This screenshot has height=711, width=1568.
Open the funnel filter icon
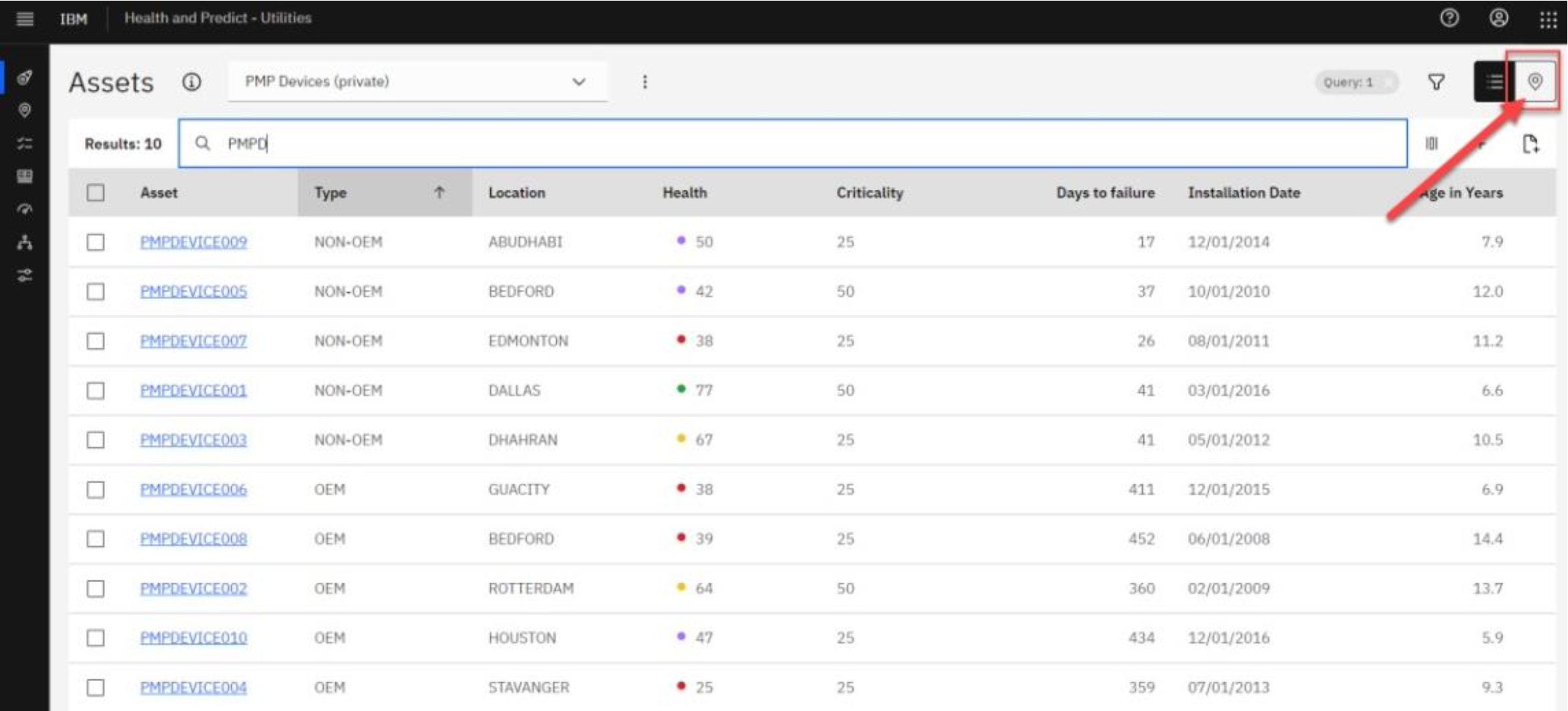click(1436, 82)
